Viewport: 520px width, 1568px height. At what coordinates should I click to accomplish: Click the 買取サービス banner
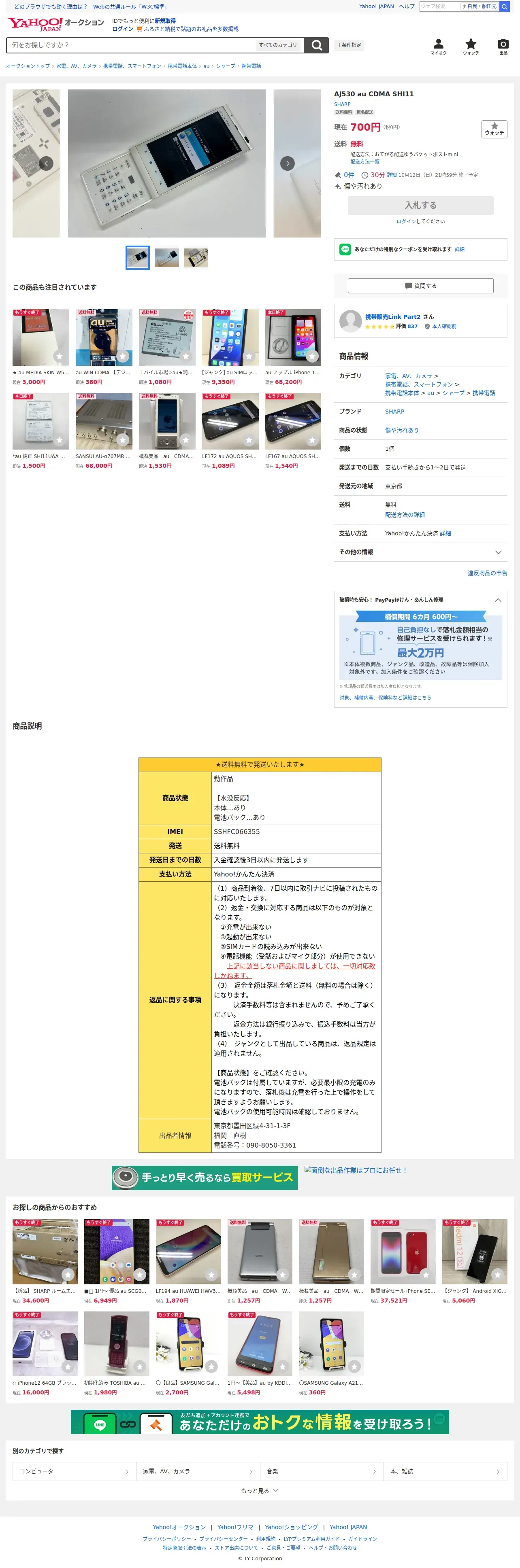pos(205,1178)
